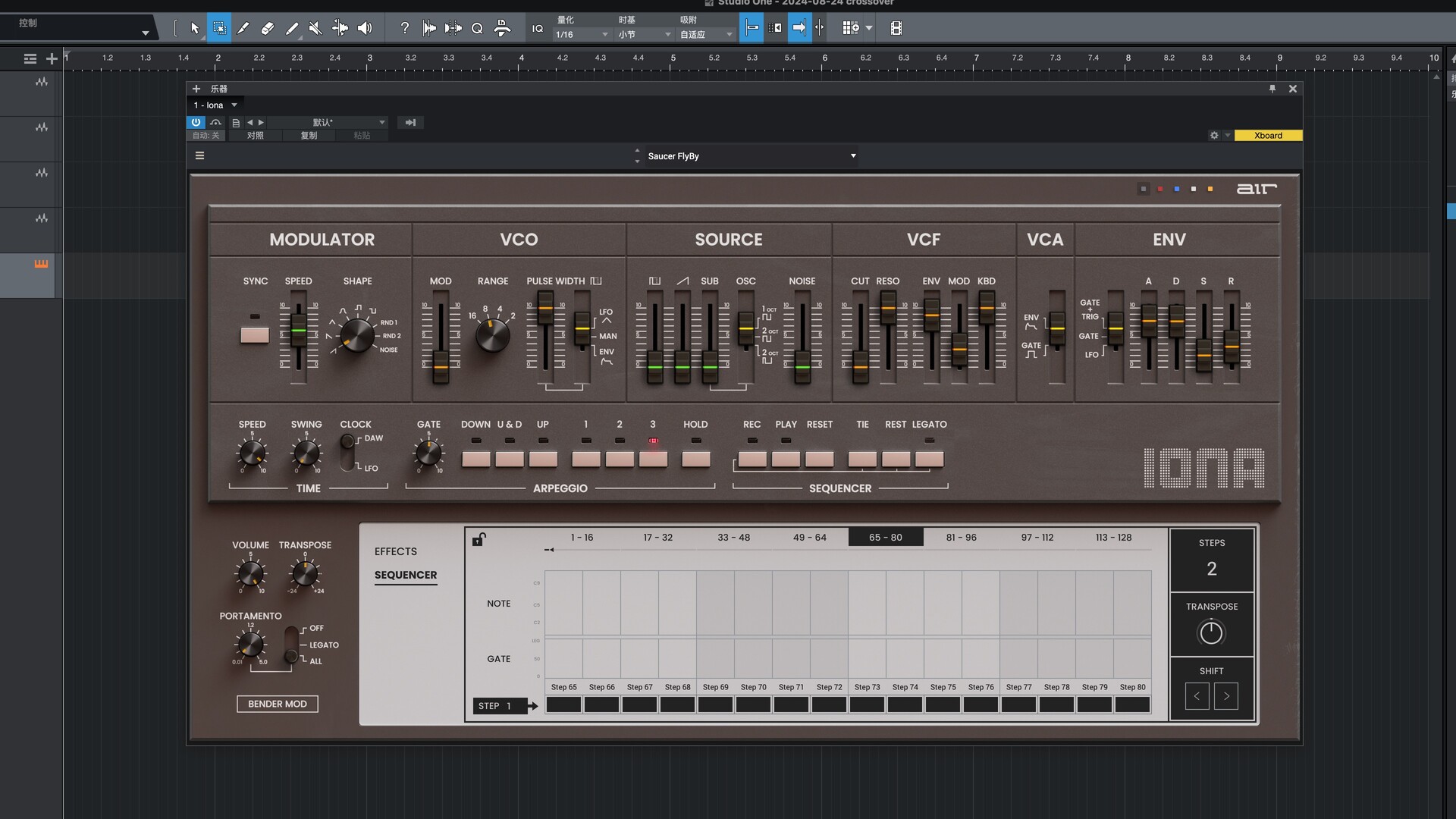Switch to the EFFECTS tab

(x=395, y=551)
